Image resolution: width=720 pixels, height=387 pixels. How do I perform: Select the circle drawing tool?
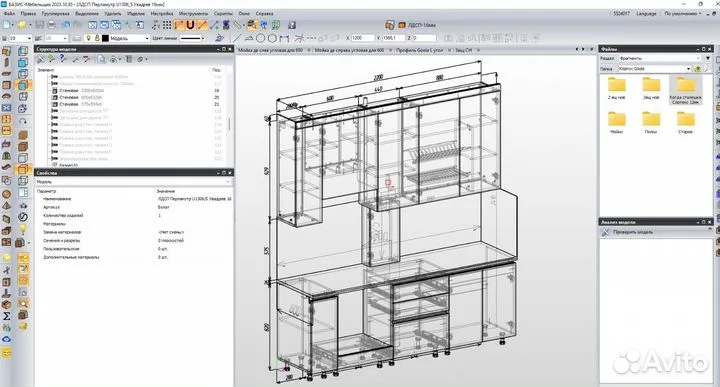260,38
